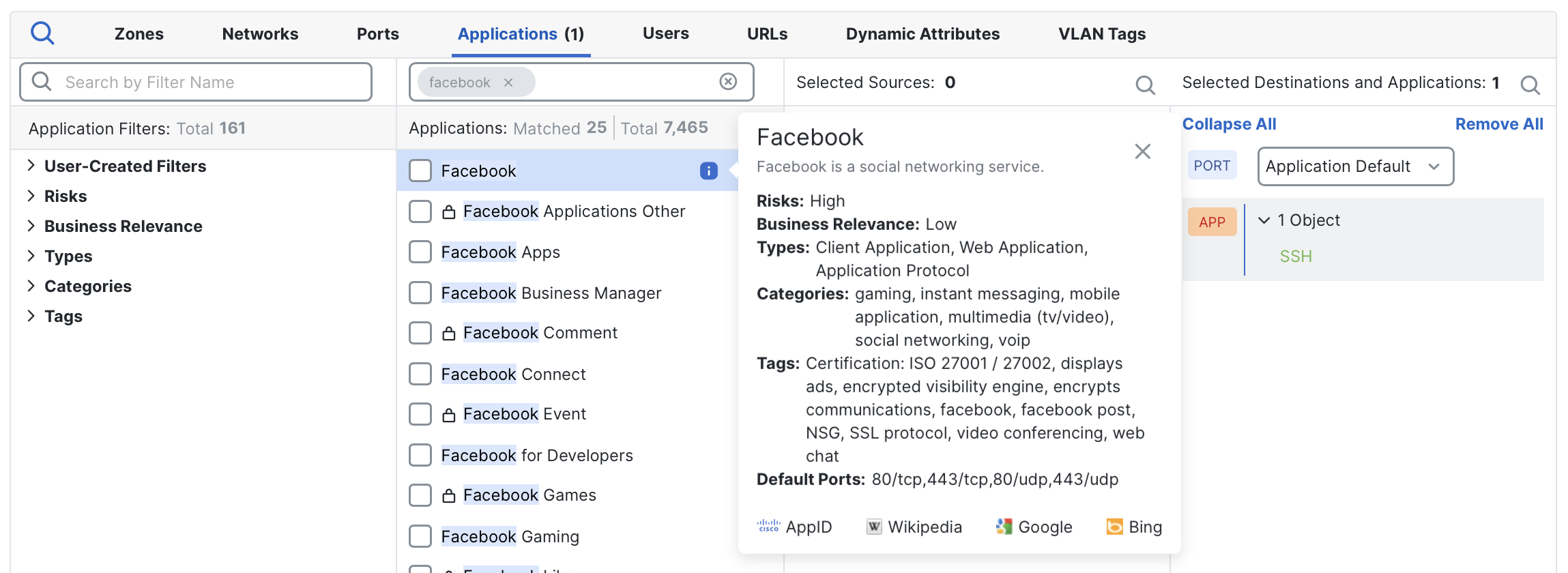Focus the Search by Filter Name field
Screen dimensions: 1568x573
tap(196, 82)
